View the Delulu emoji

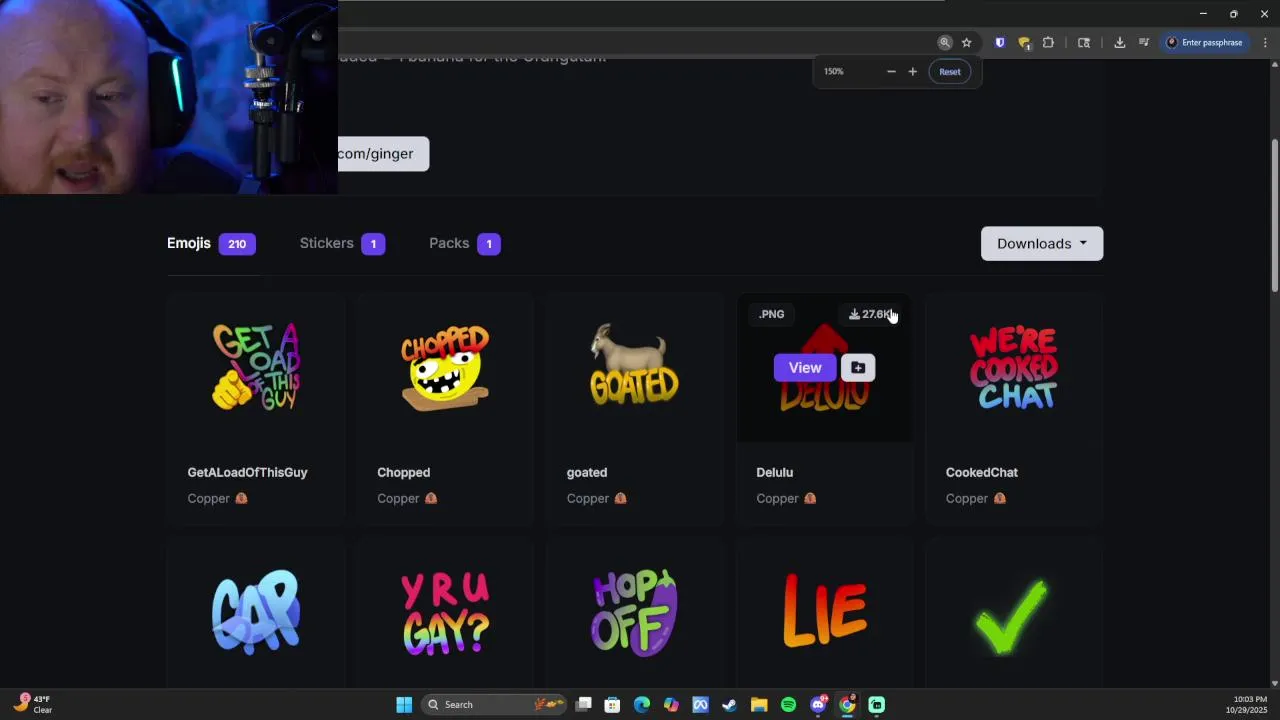point(805,368)
